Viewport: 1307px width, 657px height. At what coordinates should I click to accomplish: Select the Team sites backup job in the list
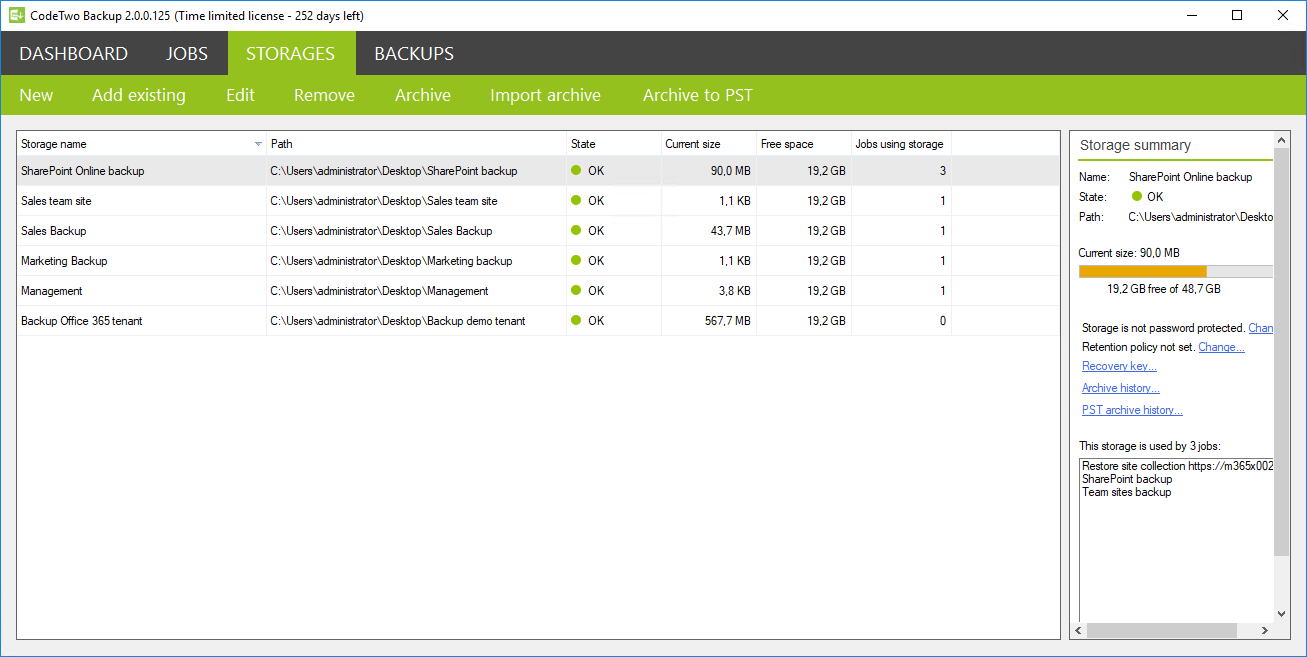pos(1126,492)
